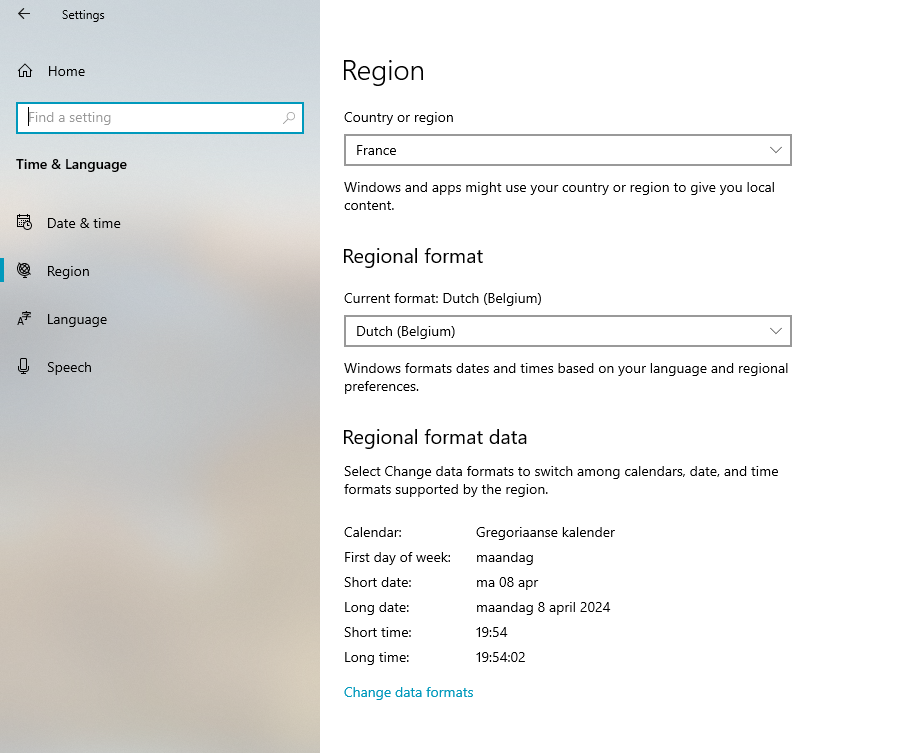Click the Date & time calendar icon
This screenshot has width=907, height=753.
24,223
